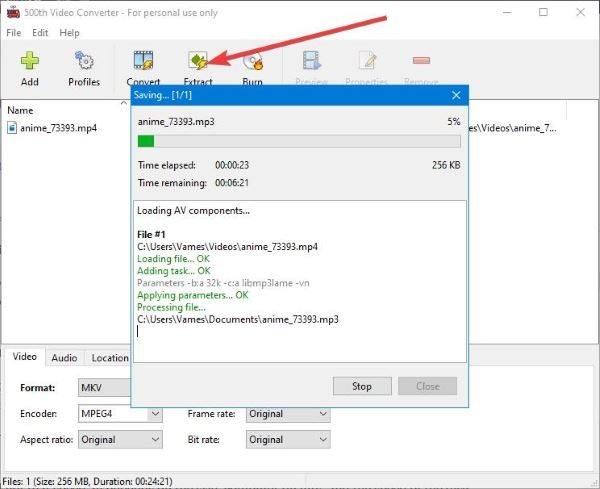600x489 pixels.
Task: Switch to the Audio tab
Action: (64, 358)
